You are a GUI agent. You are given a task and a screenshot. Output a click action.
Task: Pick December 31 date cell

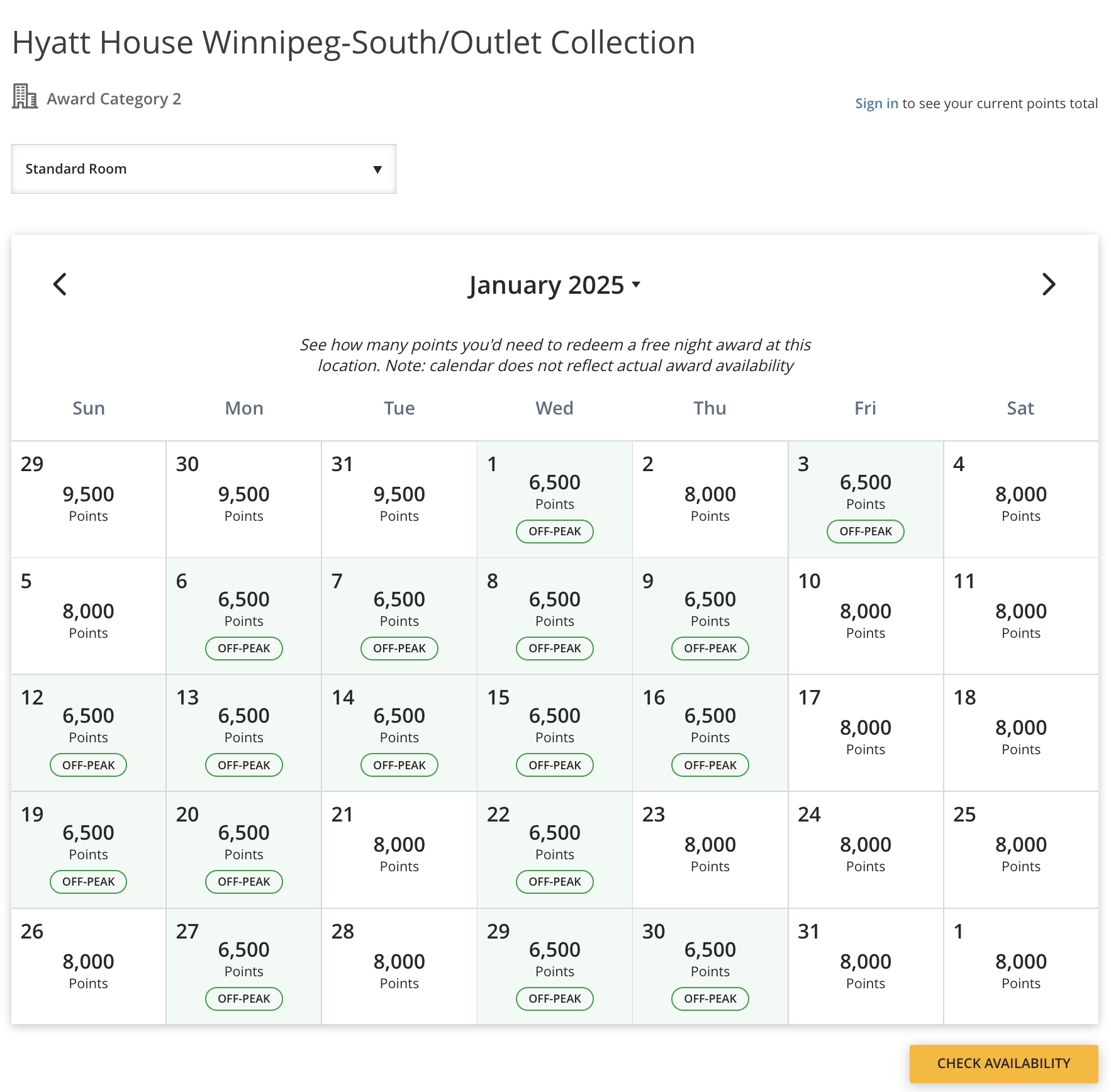tap(399, 499)
